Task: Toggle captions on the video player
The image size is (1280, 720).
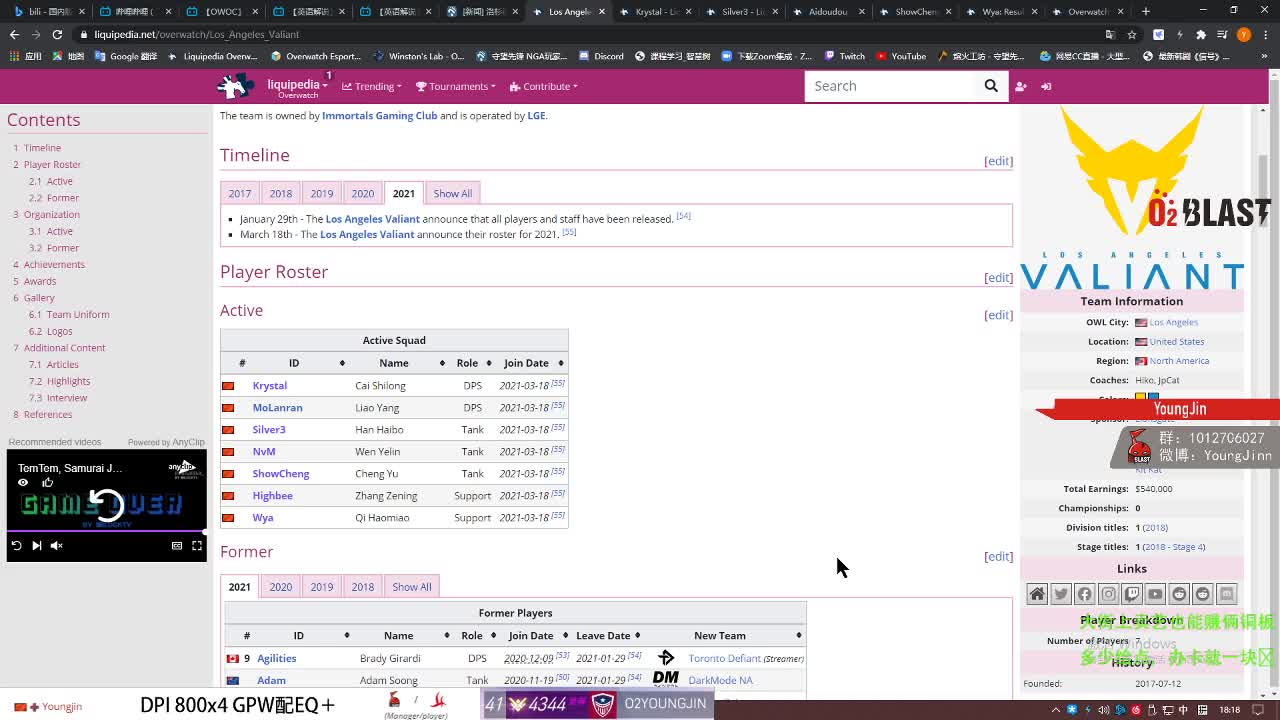Action: click(177, 545)
